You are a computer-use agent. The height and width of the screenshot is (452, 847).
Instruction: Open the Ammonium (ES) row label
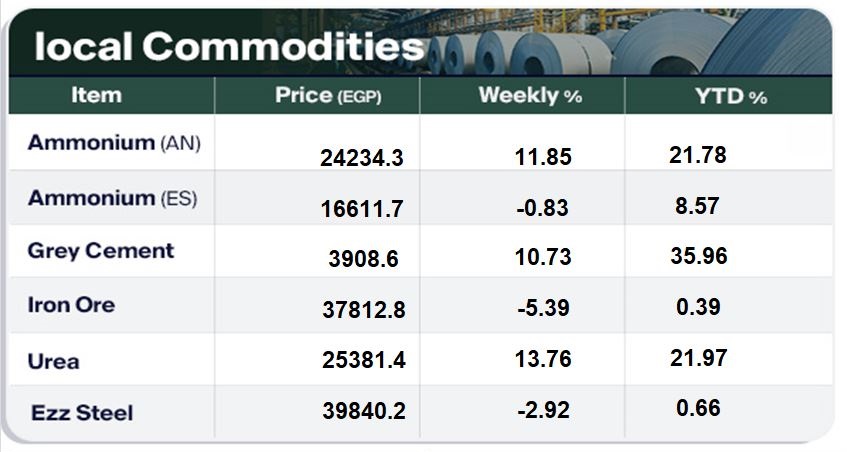click(x=112, y=198)
